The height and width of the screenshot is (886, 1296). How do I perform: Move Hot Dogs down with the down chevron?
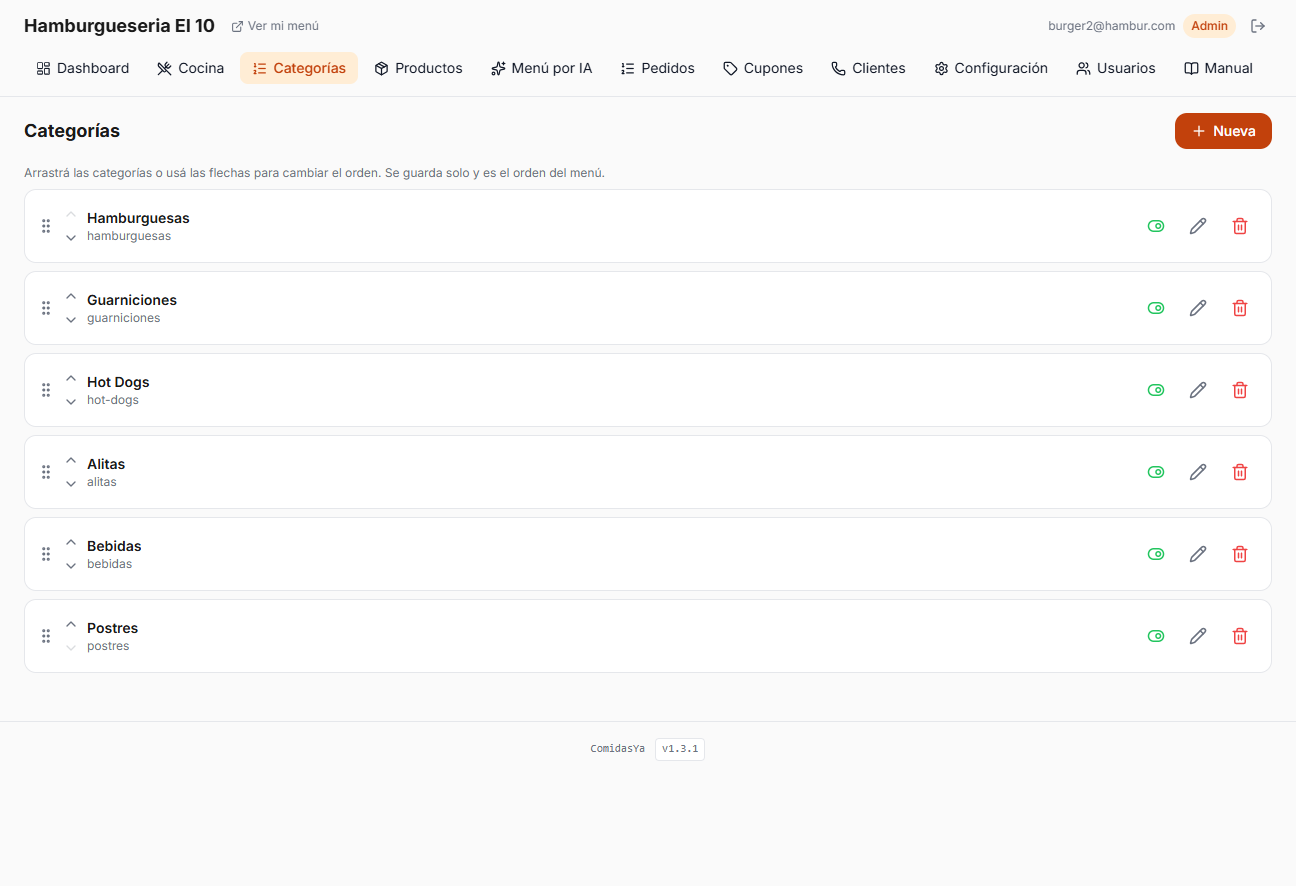[x=71, y=402]
